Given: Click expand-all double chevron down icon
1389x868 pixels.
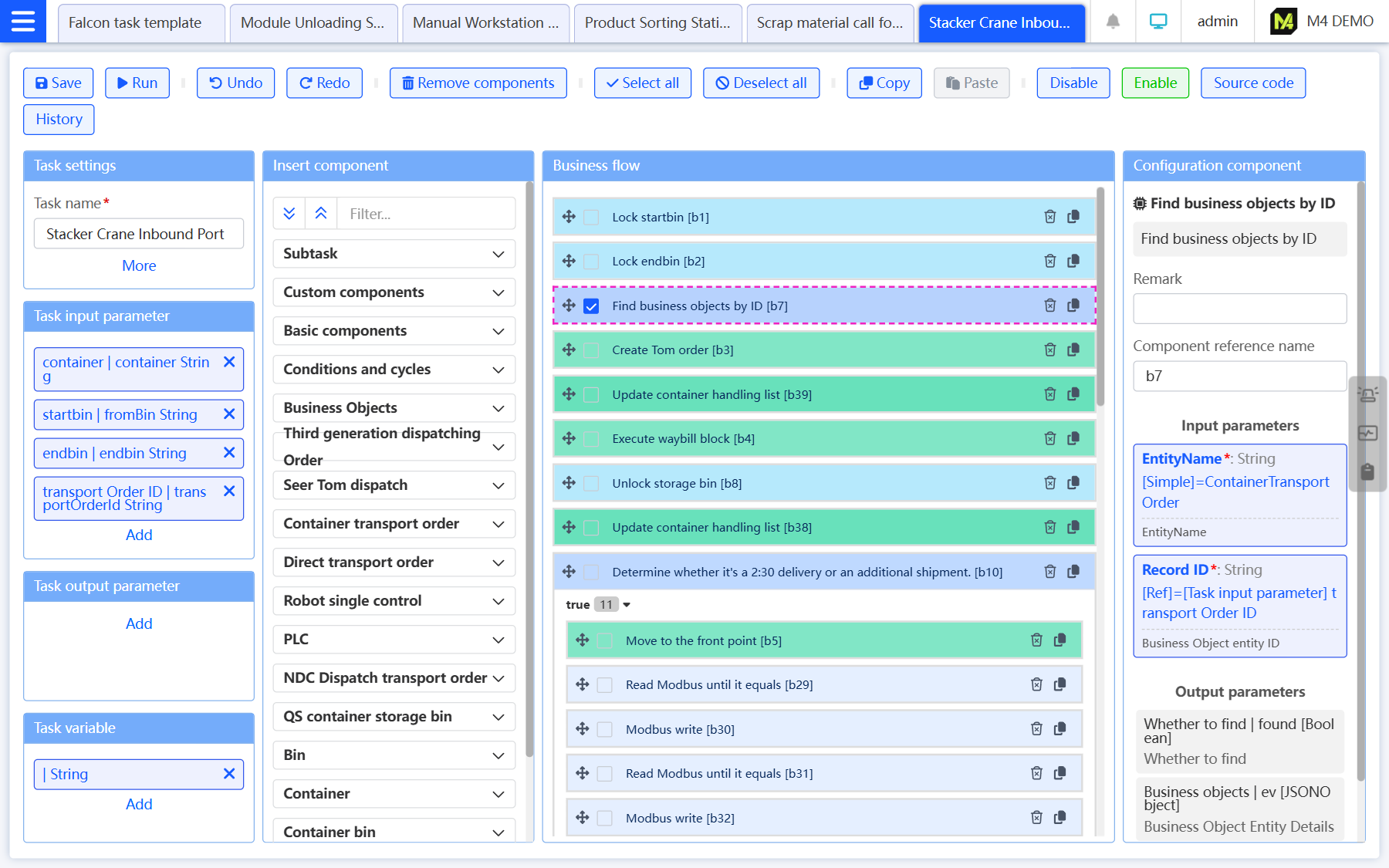Looking at the screenshot, I should [x=289, y=214].
